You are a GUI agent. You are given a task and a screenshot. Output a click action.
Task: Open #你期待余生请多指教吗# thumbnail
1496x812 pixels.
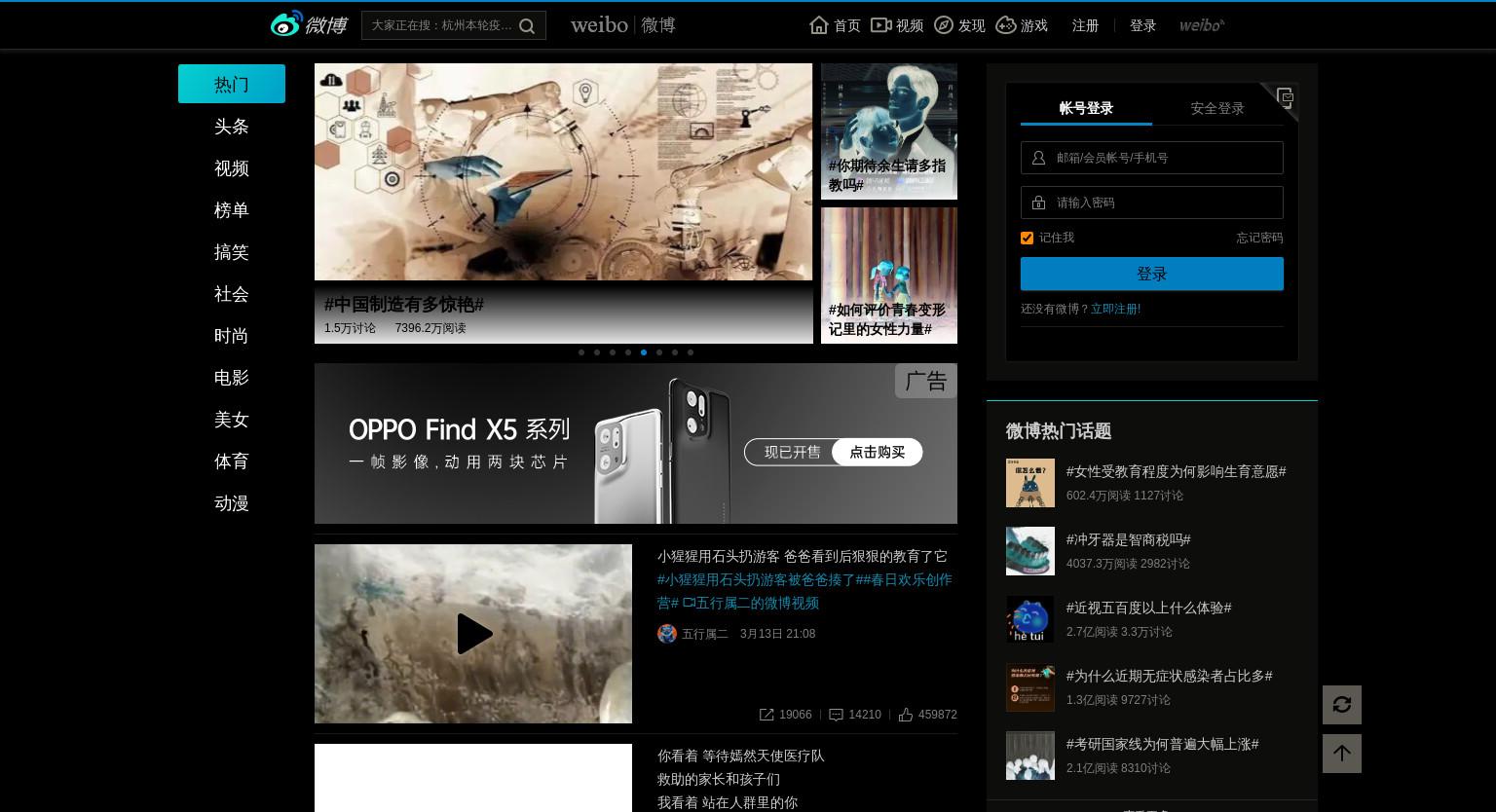(x=889, y=131)
